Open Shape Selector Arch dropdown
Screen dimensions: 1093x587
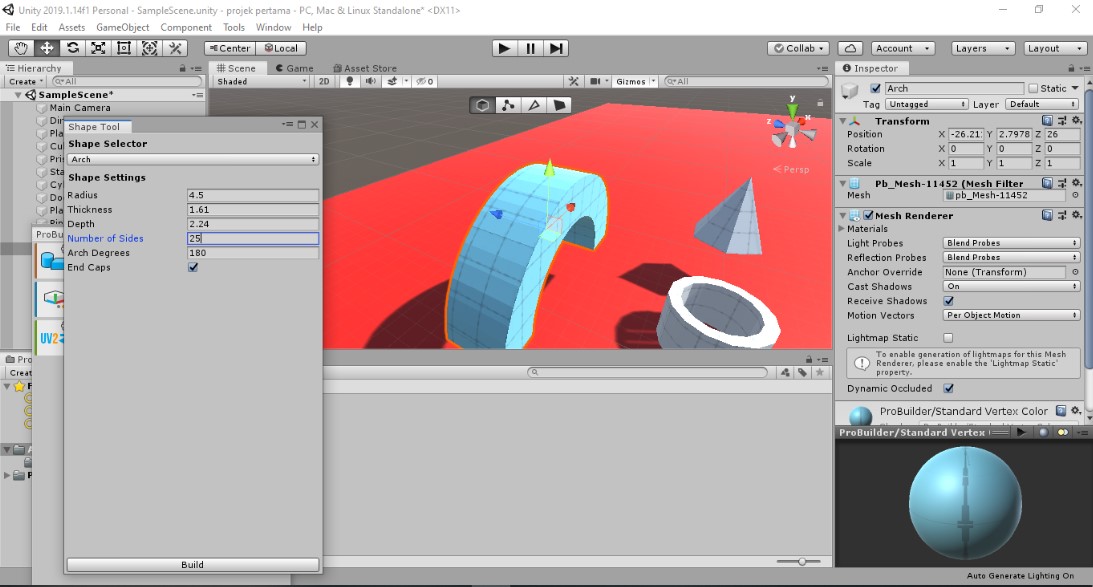(x=193, y=160)
